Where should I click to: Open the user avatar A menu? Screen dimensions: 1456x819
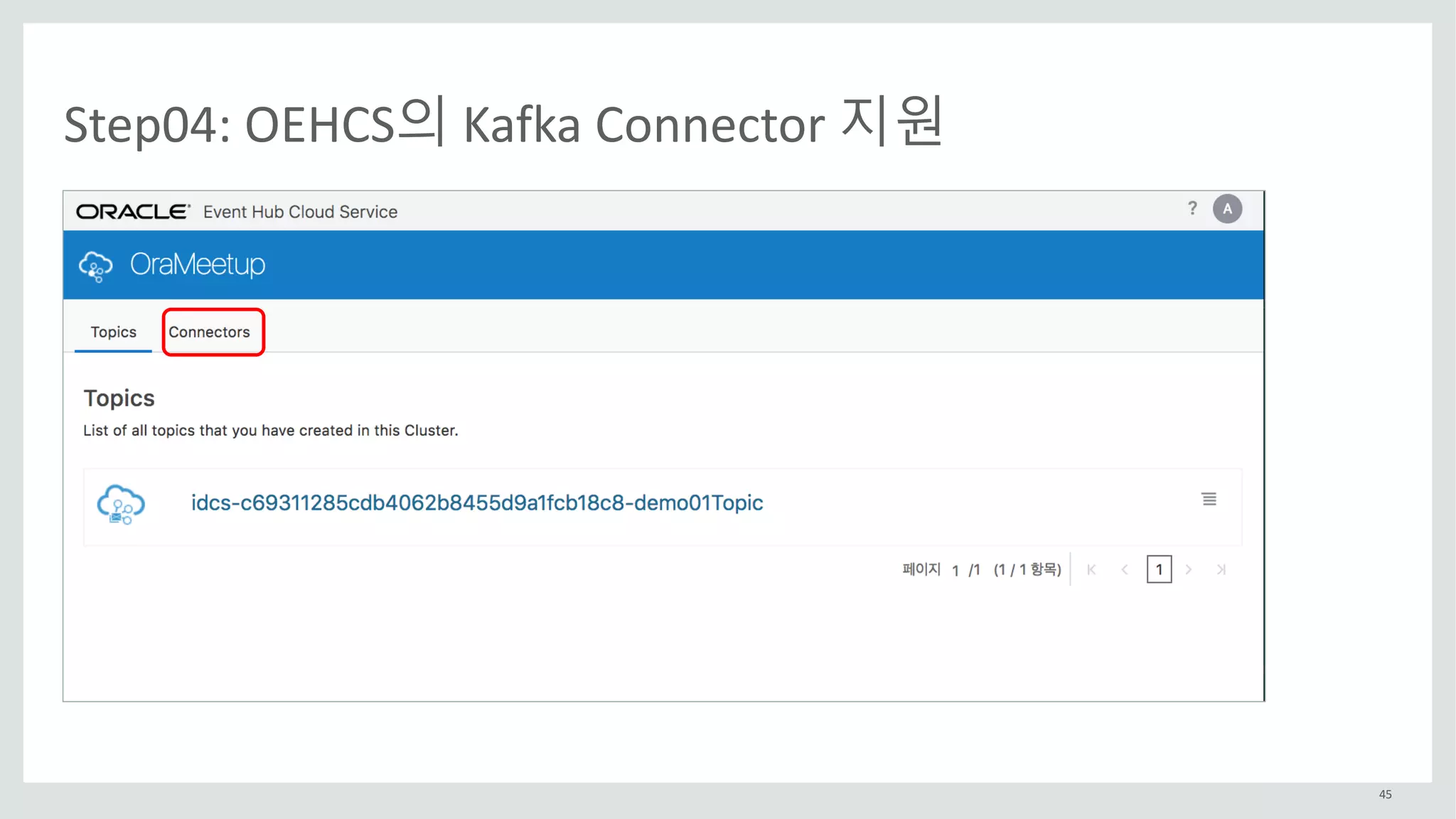(1227, 209)
